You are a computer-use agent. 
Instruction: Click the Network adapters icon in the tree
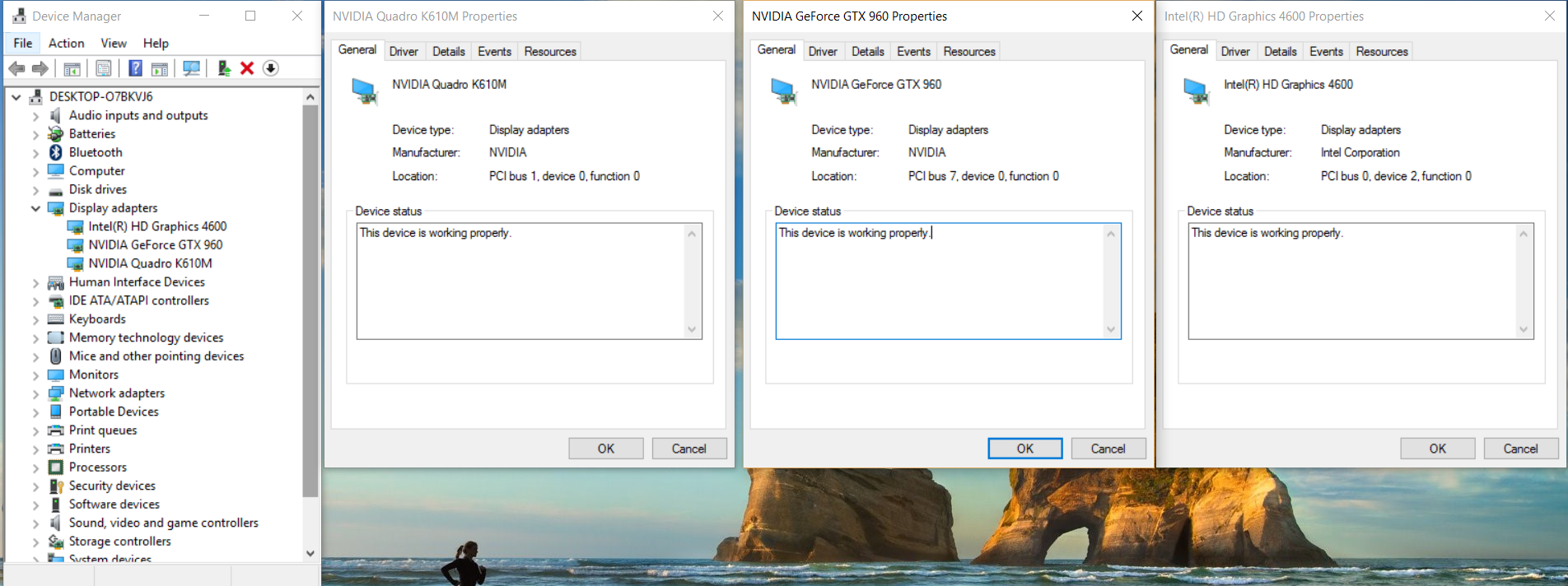[55, 393]
